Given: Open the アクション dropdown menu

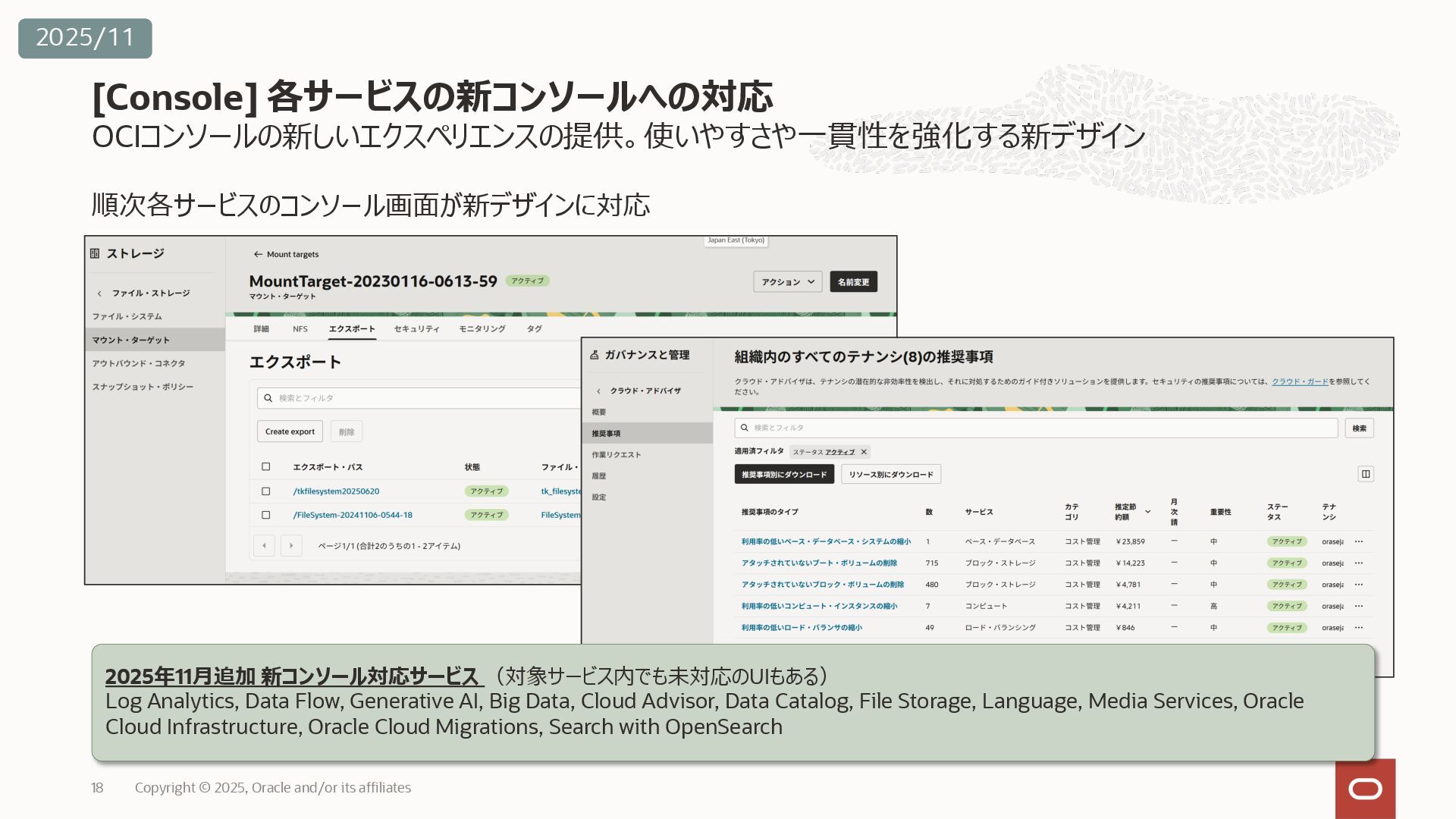Looking at the screenshot, I should [x=787, y=281].
